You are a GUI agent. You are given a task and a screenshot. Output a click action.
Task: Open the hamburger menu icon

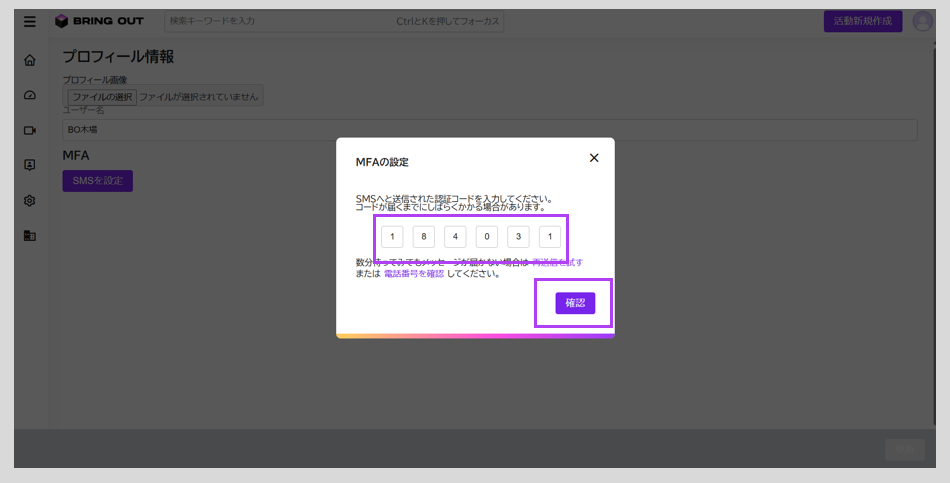point(30,21)
